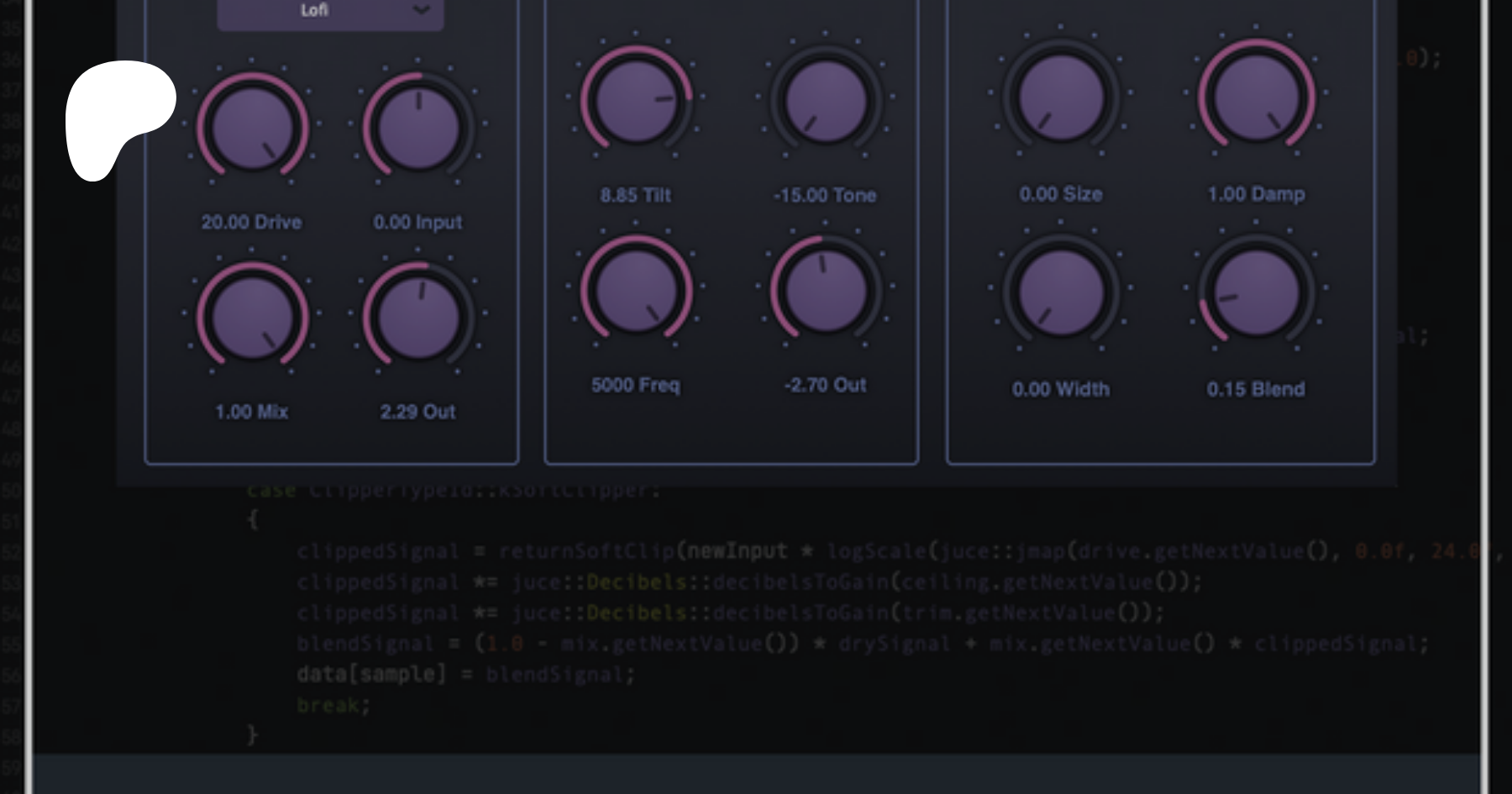Click the Drive knob set to 20.00
Viewport: 1512px width, 794px height.
coord(252,128)
